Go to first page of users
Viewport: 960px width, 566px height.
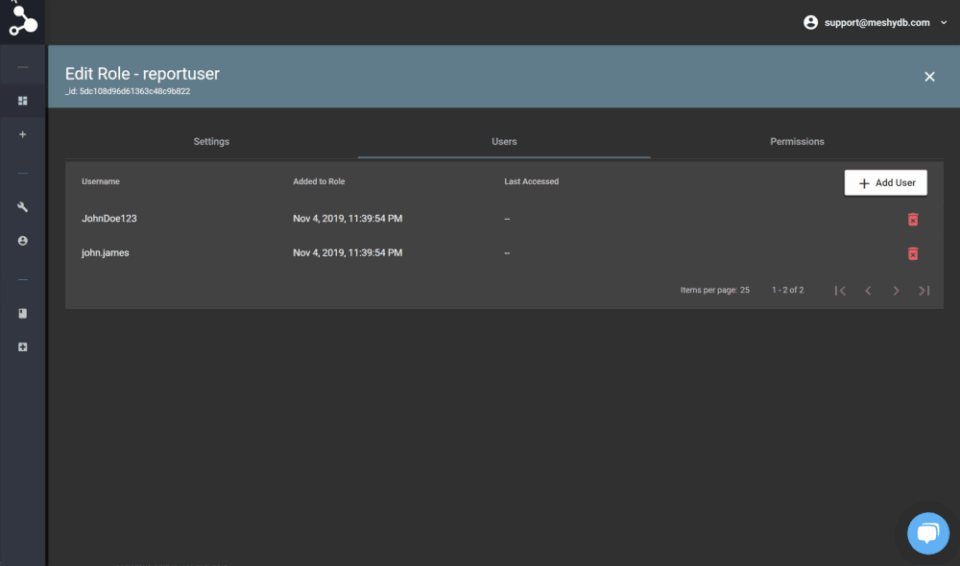(x=840, y=290)
